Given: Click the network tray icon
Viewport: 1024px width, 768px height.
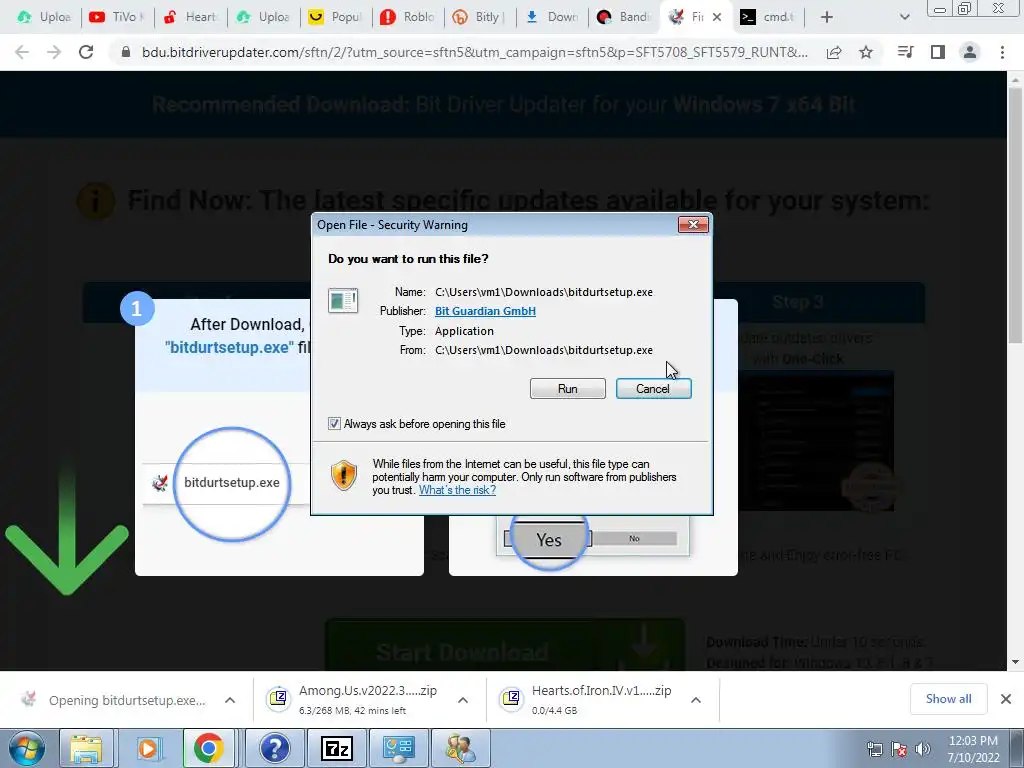Looking at the screenshot, I should coord(874,749).
